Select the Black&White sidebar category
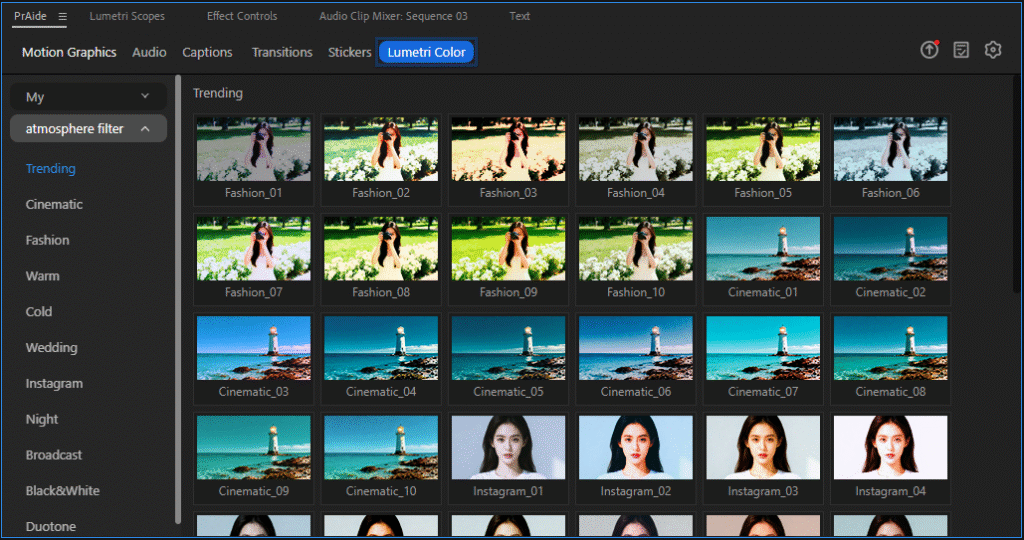 coord(63,490)
